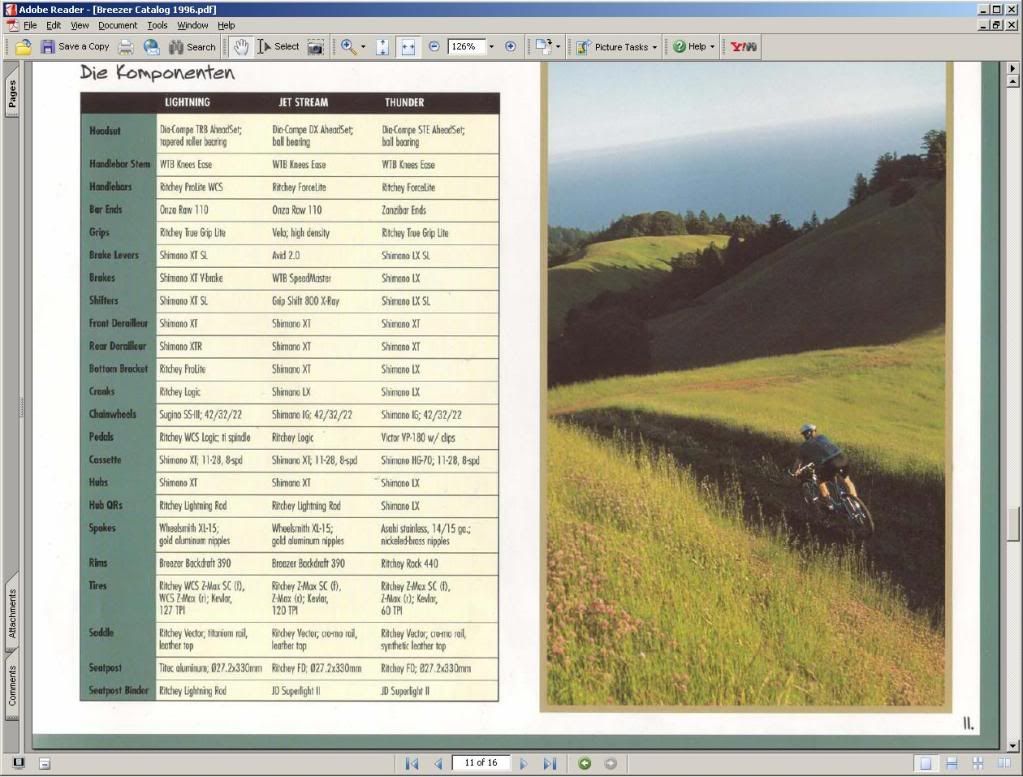Go to the last page
This screenshot has height=777, width=1023.
click(549, 763)
